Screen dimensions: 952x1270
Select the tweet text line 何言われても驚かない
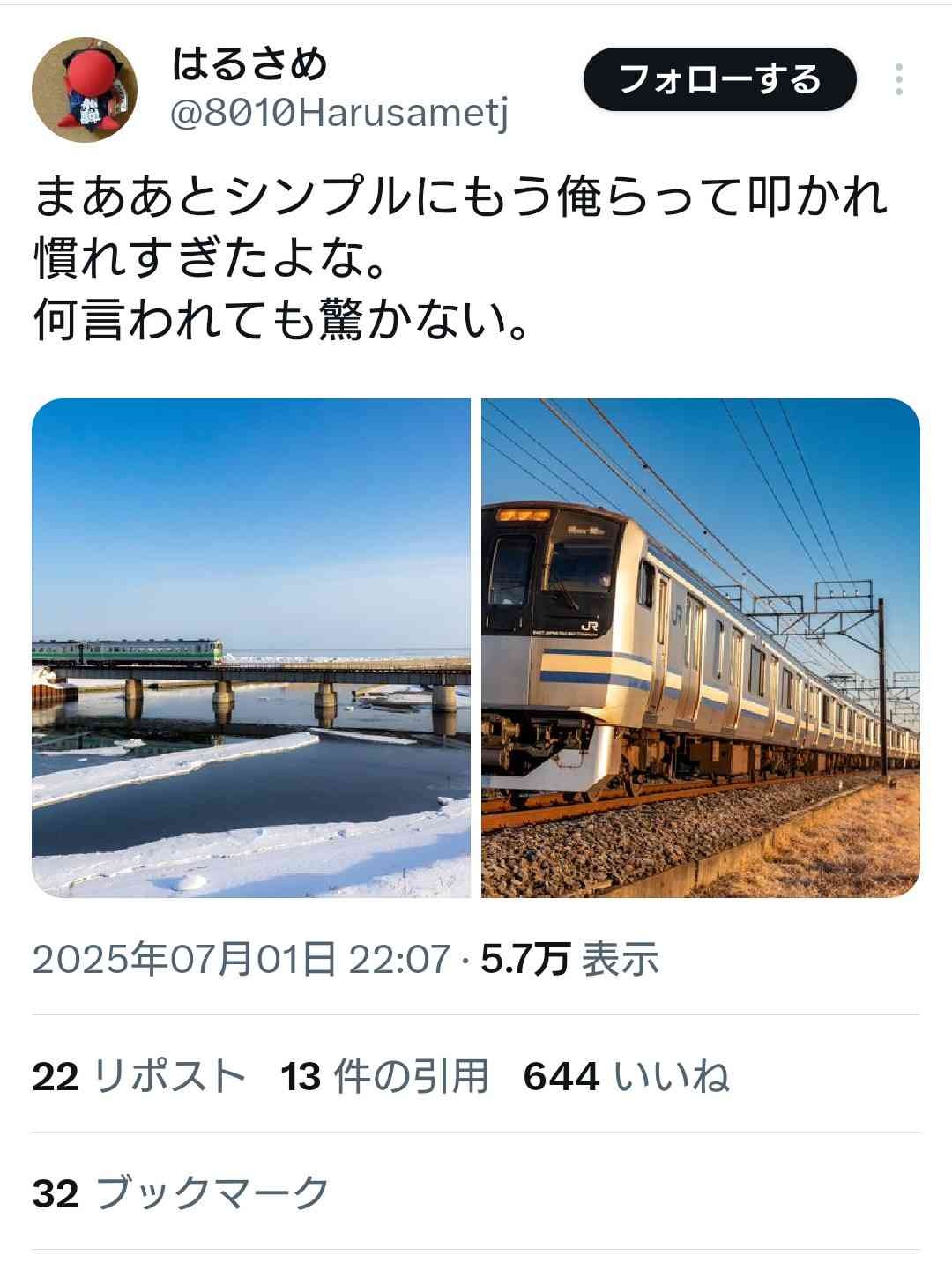282,323
